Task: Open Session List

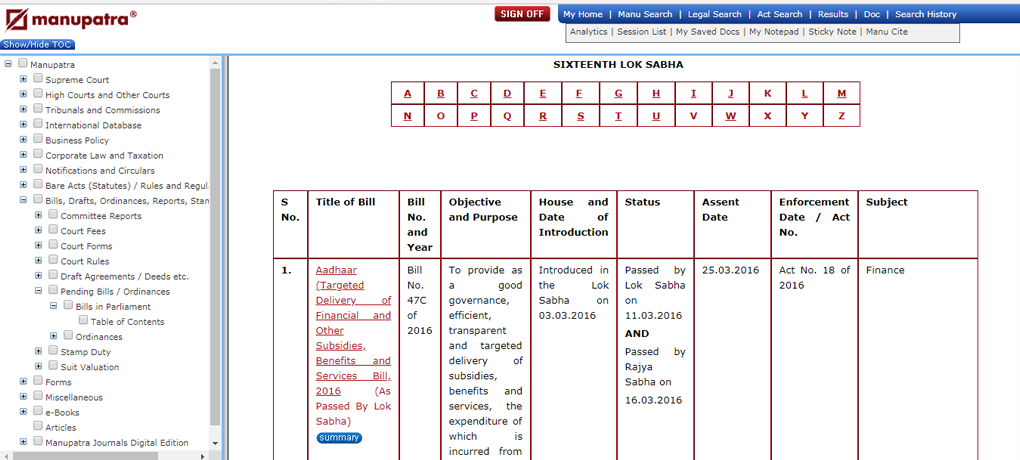Action: (641, 31)
